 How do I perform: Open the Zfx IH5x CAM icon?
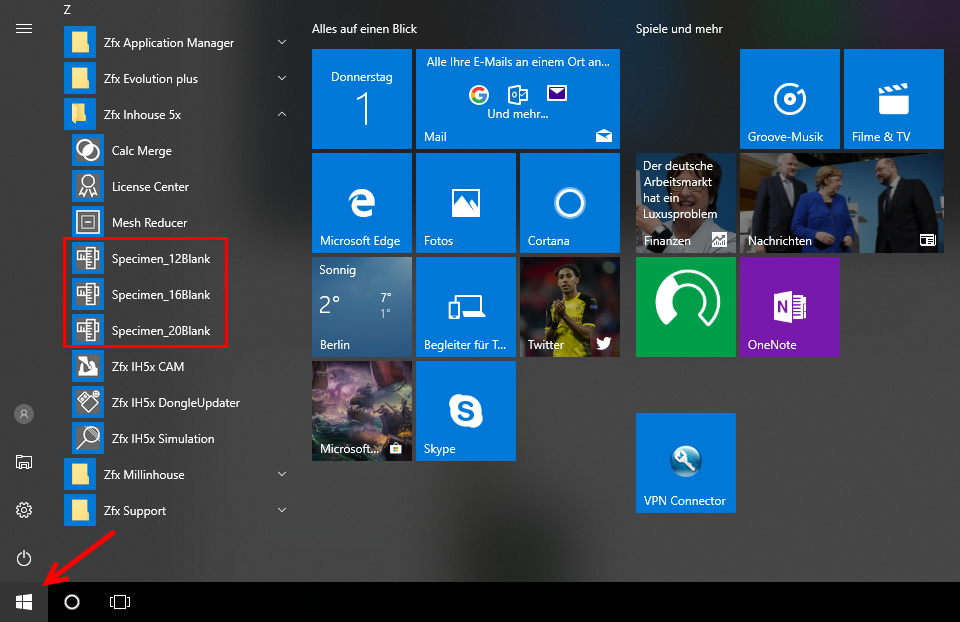[x=88, y=367]
